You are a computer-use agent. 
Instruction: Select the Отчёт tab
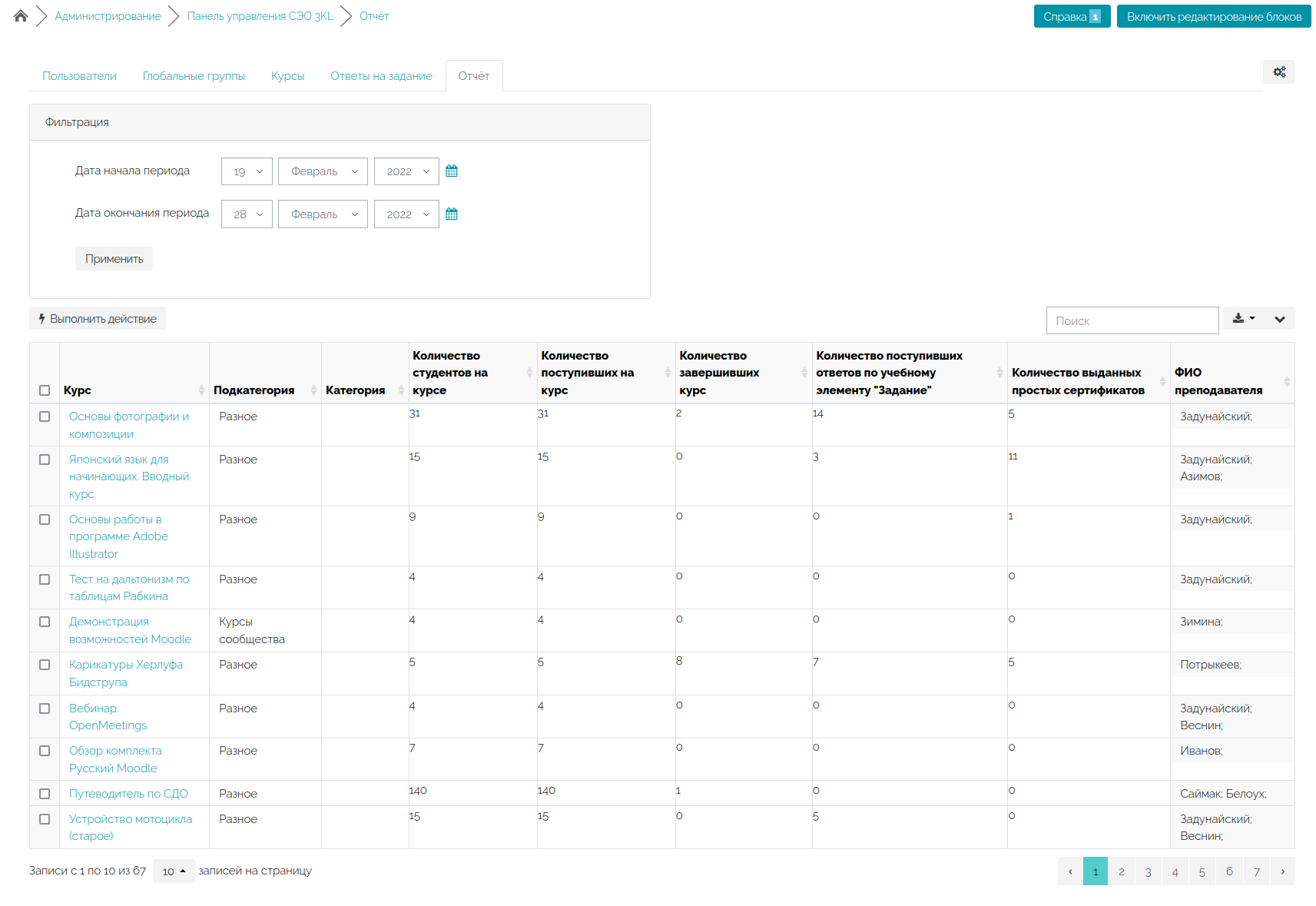(474, 76)
